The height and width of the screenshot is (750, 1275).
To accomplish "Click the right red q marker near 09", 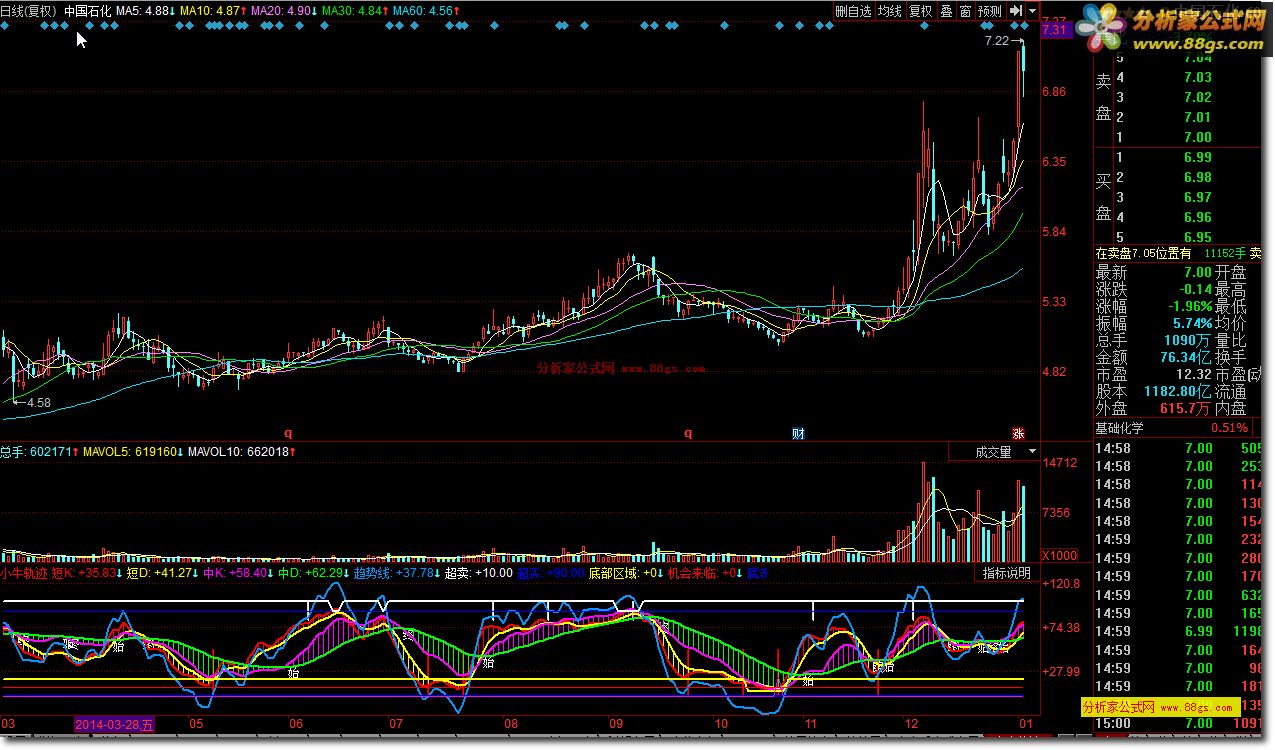I will coord(688,434).
